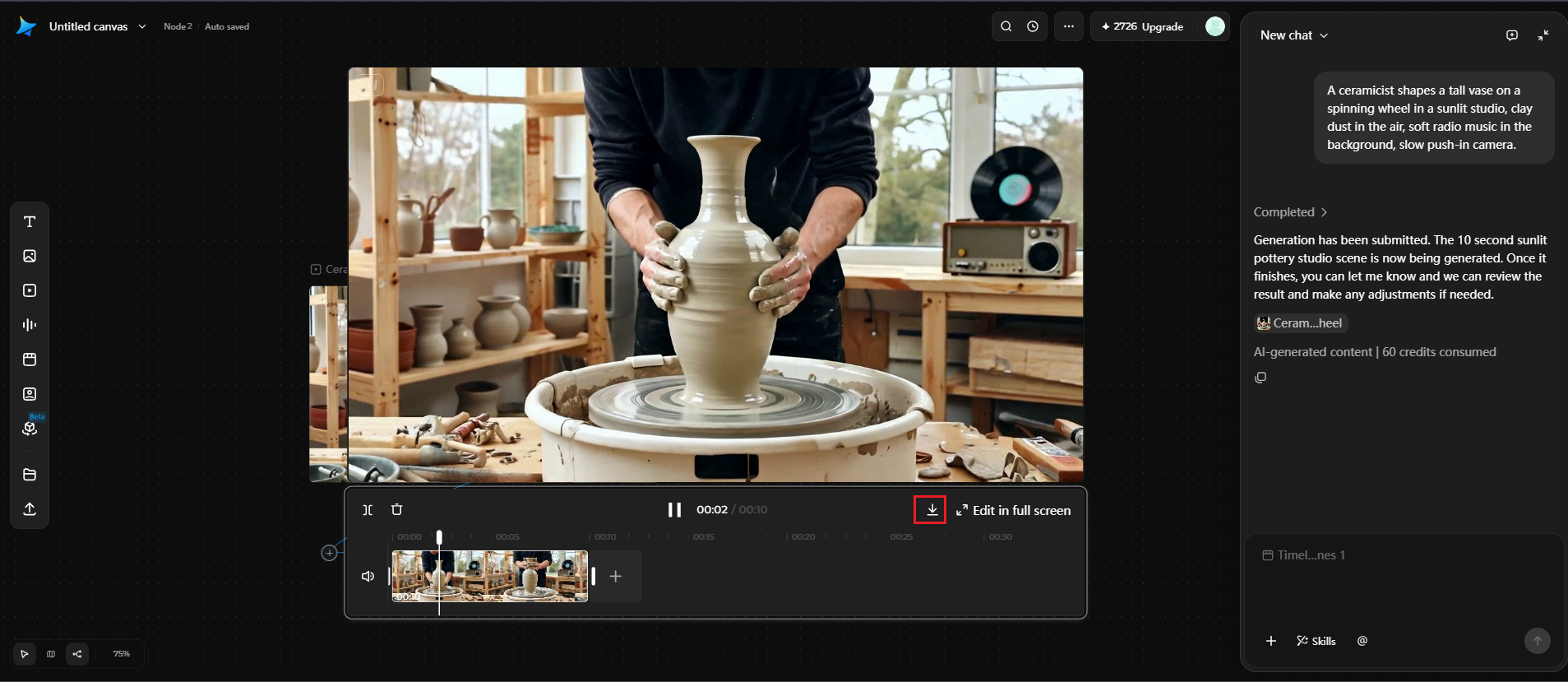Copy the chat response with copy icon
Image resolution: width=1568 pixels, height=682 pixels.
pos(1260,378)
